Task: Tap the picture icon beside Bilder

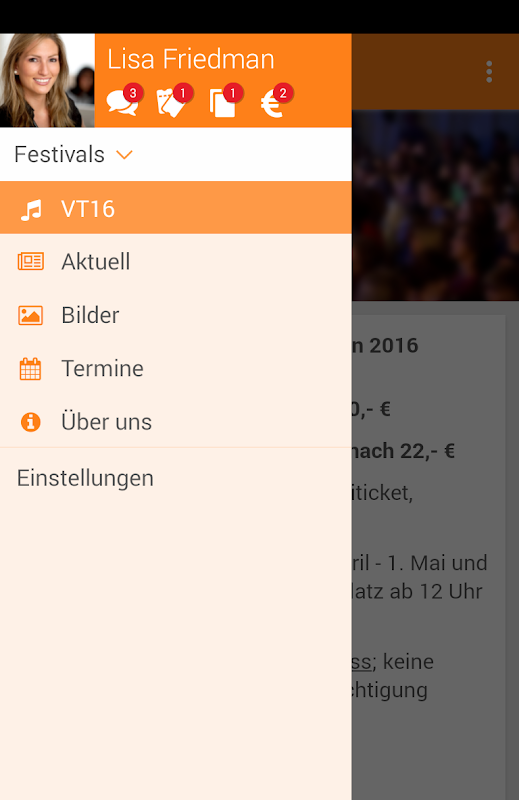Action: click(31, 315)
